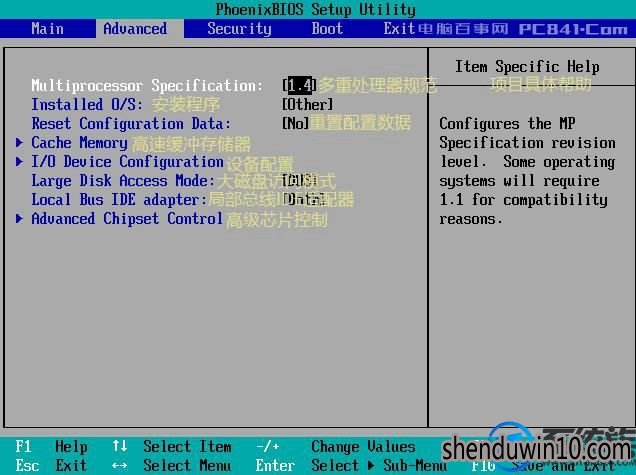Click the Item Specific Help heading
The height and width of the screenshot is (475, 636).
pos(527,67)
